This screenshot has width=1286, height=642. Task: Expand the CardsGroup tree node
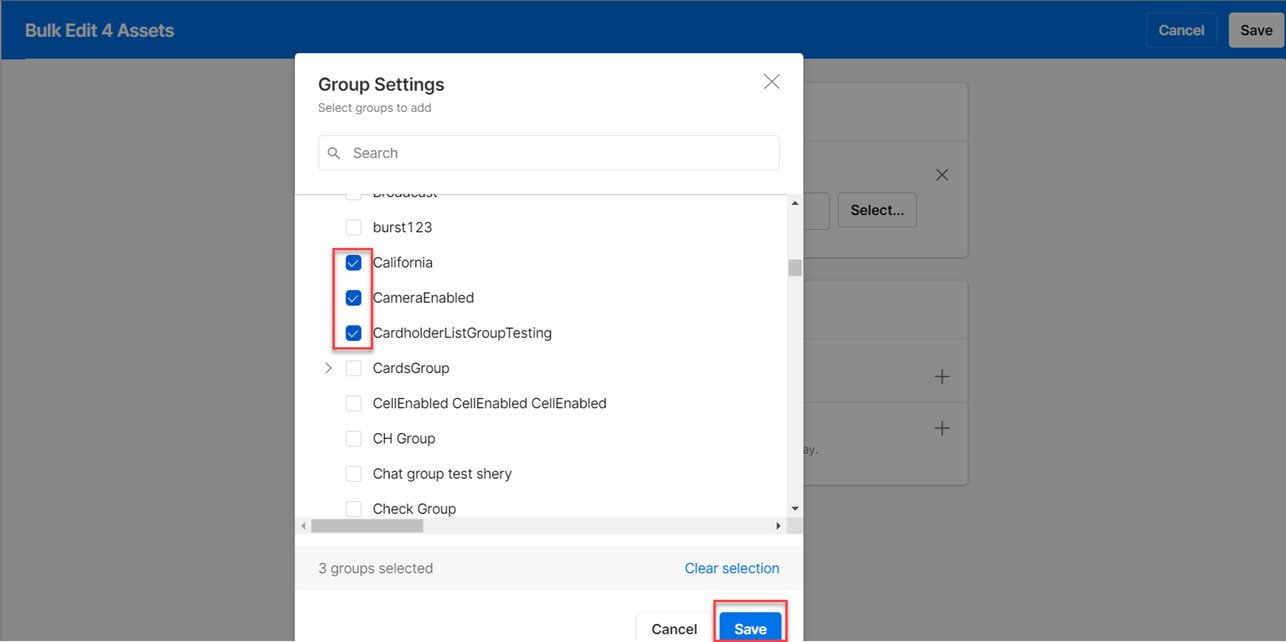(x=328, y=369)
